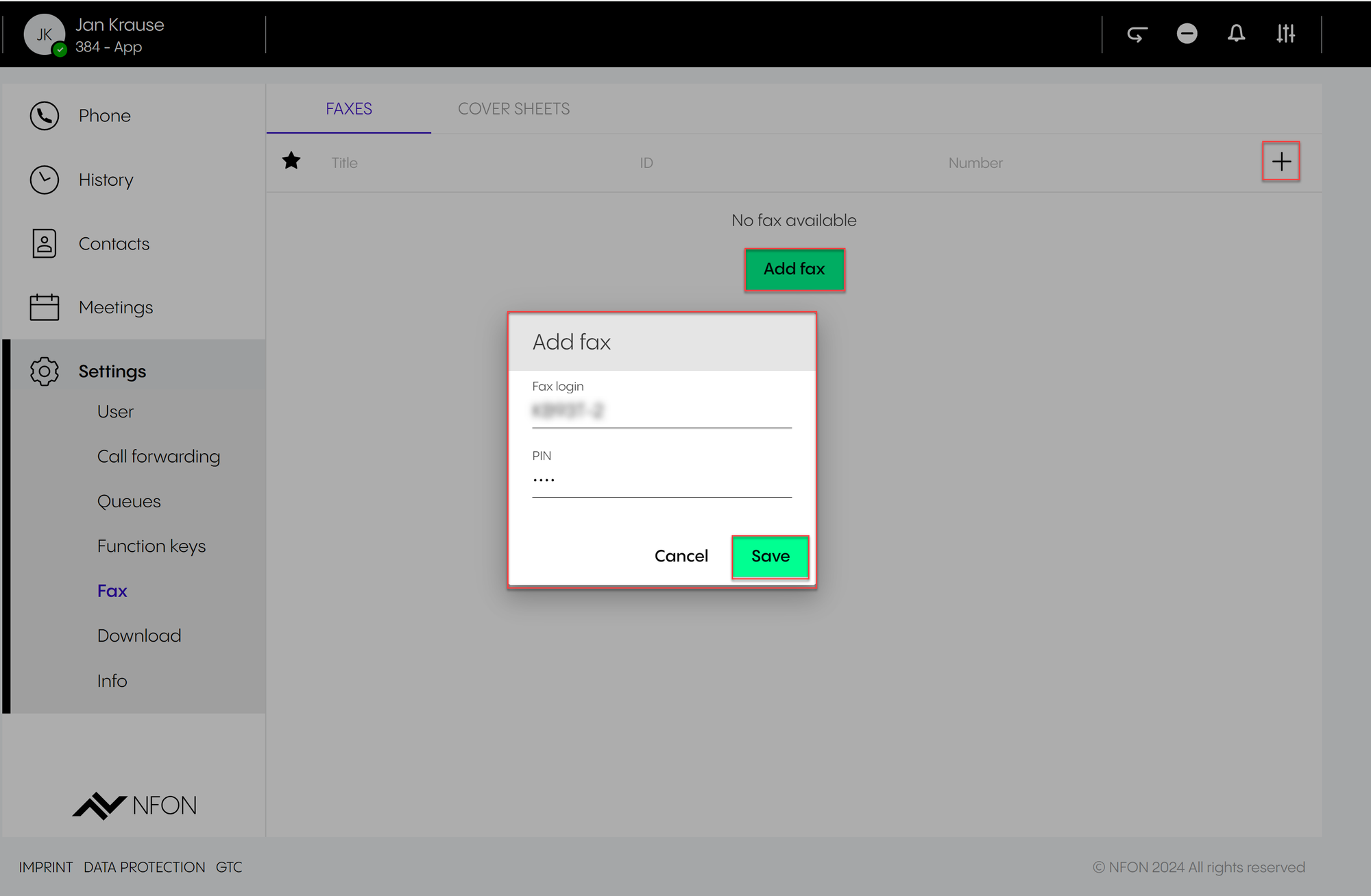The image size is (1371, 896).
Task: Open the notifications bell icon
Action: tap(1236, 34)
